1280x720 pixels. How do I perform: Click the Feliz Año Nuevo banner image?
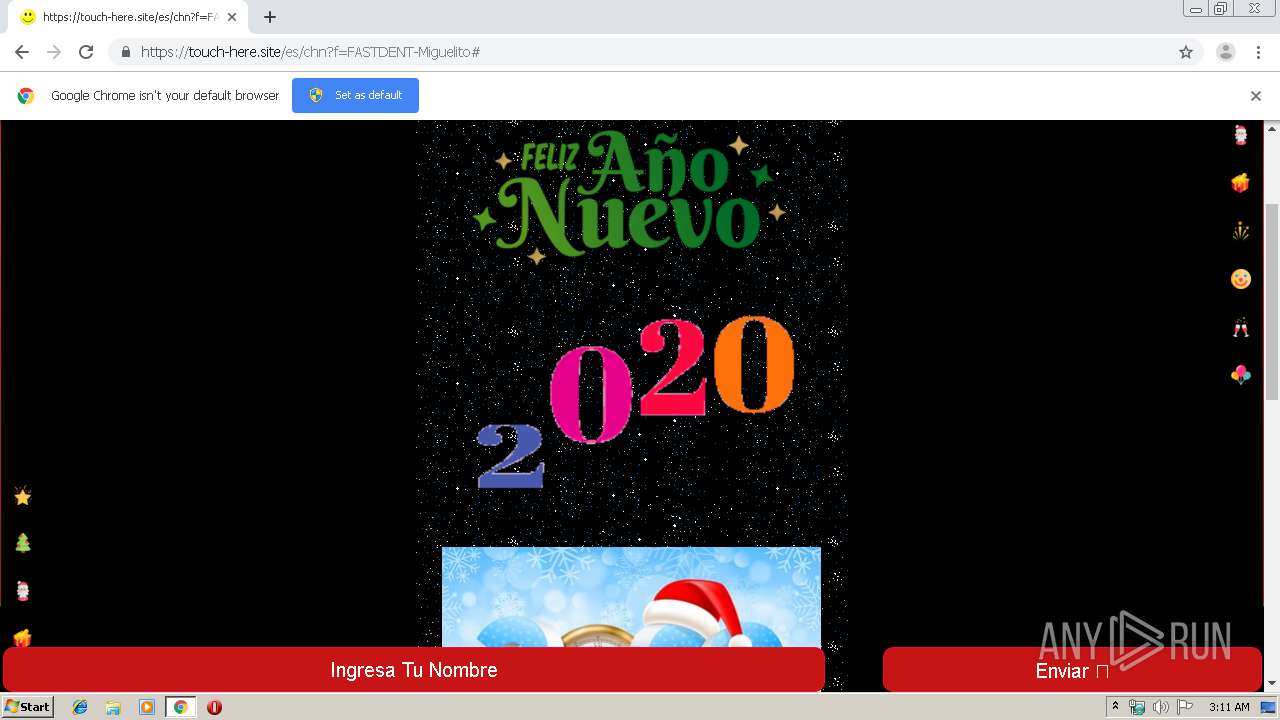pyautogui.click(x=628, y=197)
